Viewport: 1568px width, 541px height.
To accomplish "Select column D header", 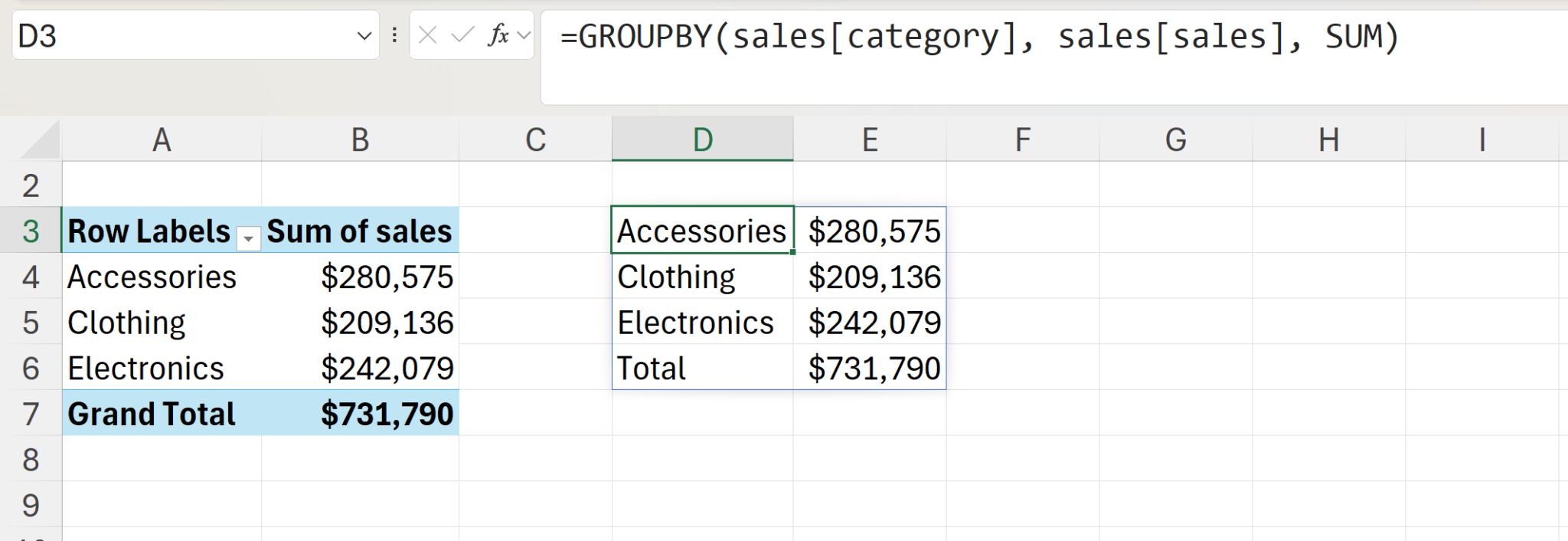I will pyautogui.click(x=702, y=140).
